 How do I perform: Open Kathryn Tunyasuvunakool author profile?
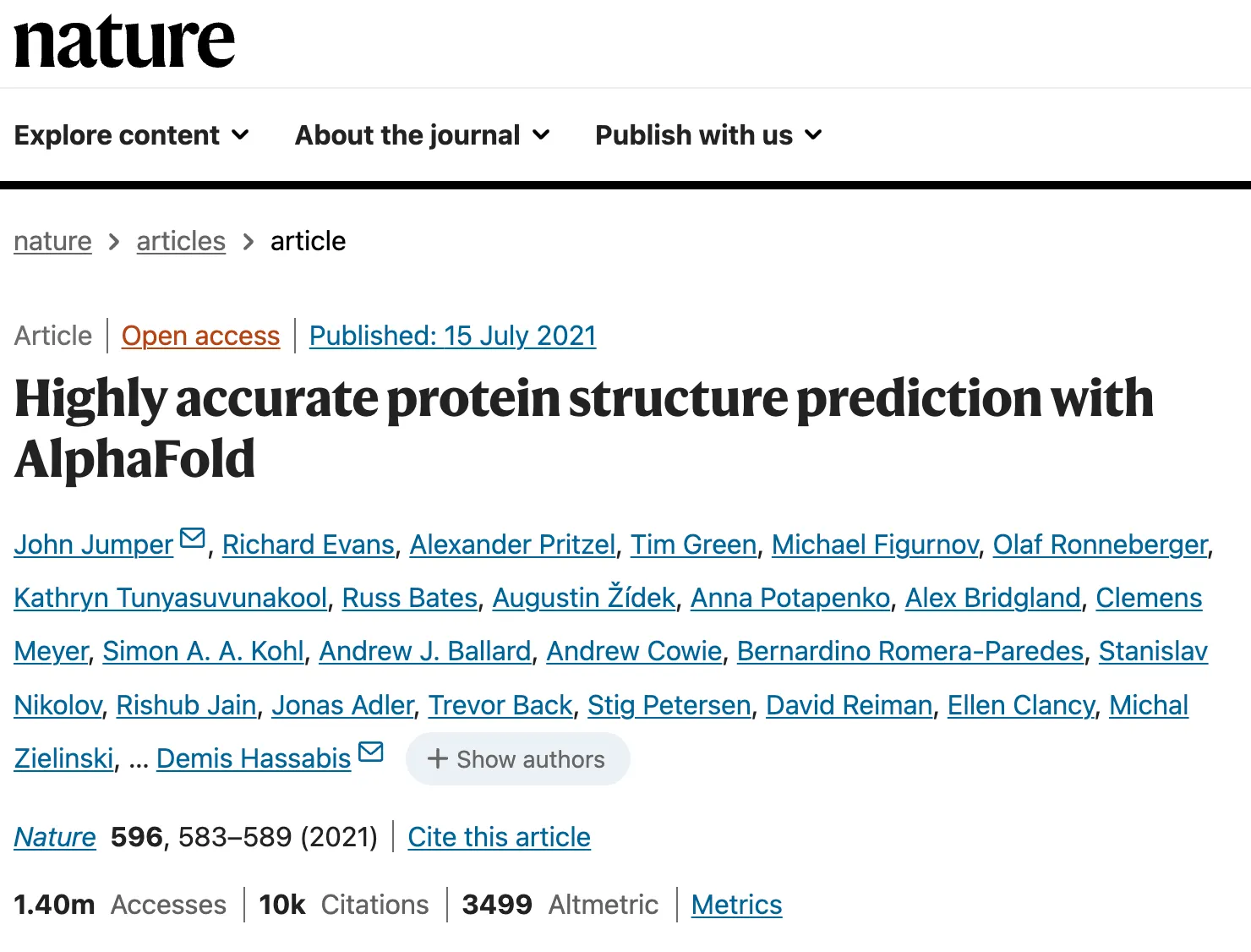pos(170,598)
